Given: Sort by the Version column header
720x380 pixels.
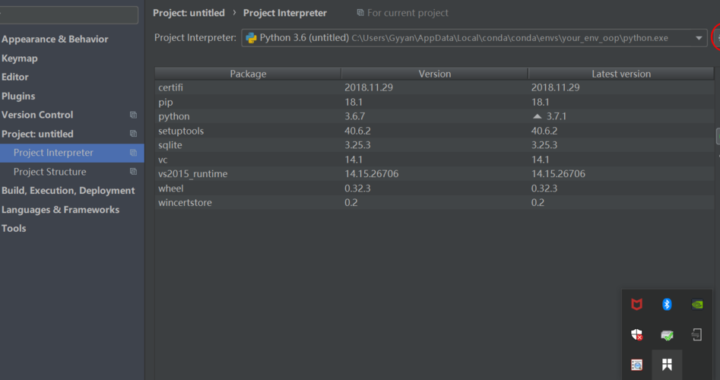Looking at the screenshot, I should click(x=434, y=74).
